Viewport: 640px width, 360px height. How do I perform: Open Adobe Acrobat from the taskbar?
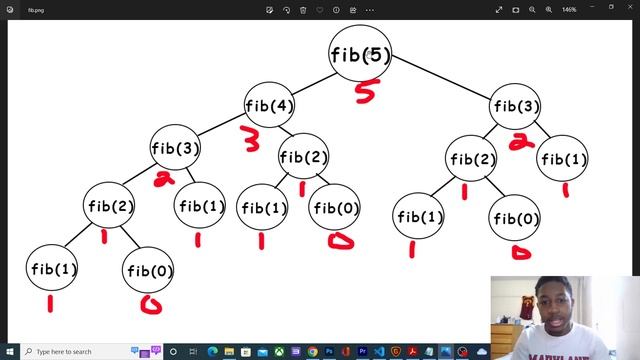coord(413,351)
